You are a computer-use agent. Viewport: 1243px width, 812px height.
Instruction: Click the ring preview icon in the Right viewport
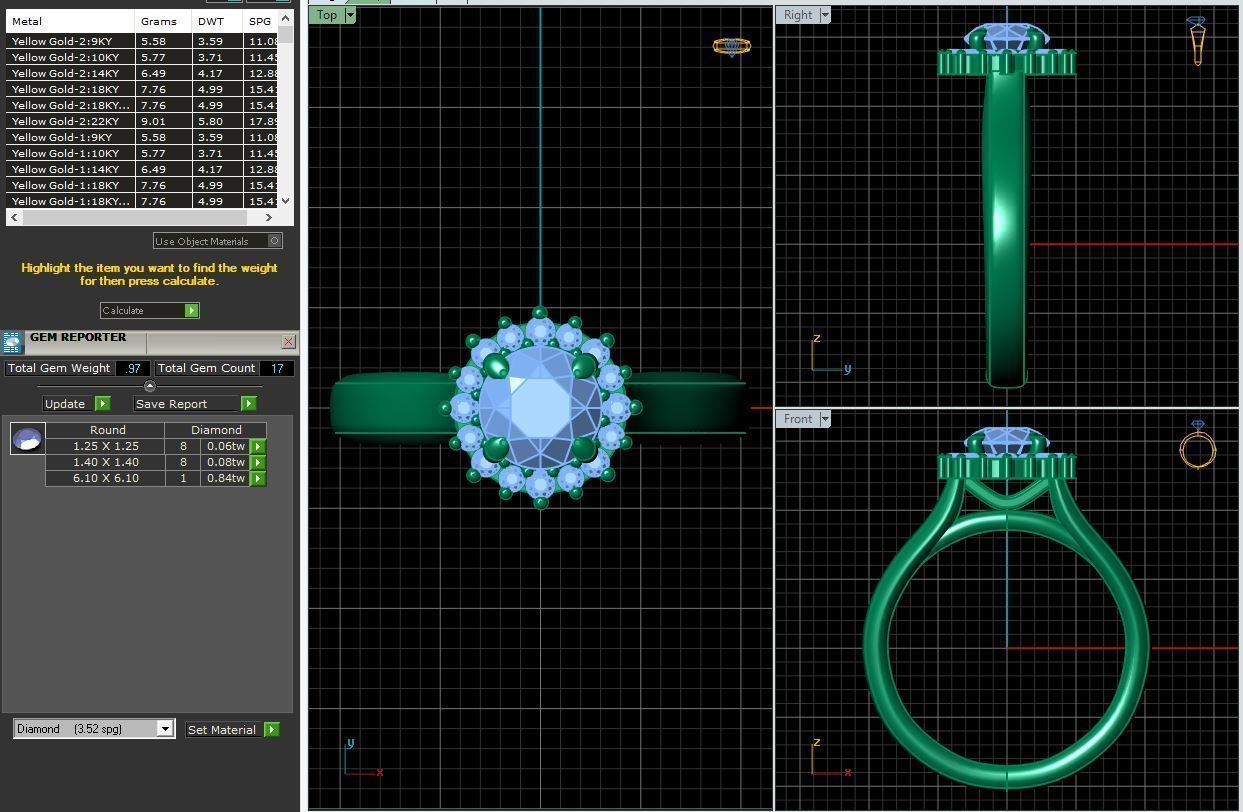[x=1197, y=40]
